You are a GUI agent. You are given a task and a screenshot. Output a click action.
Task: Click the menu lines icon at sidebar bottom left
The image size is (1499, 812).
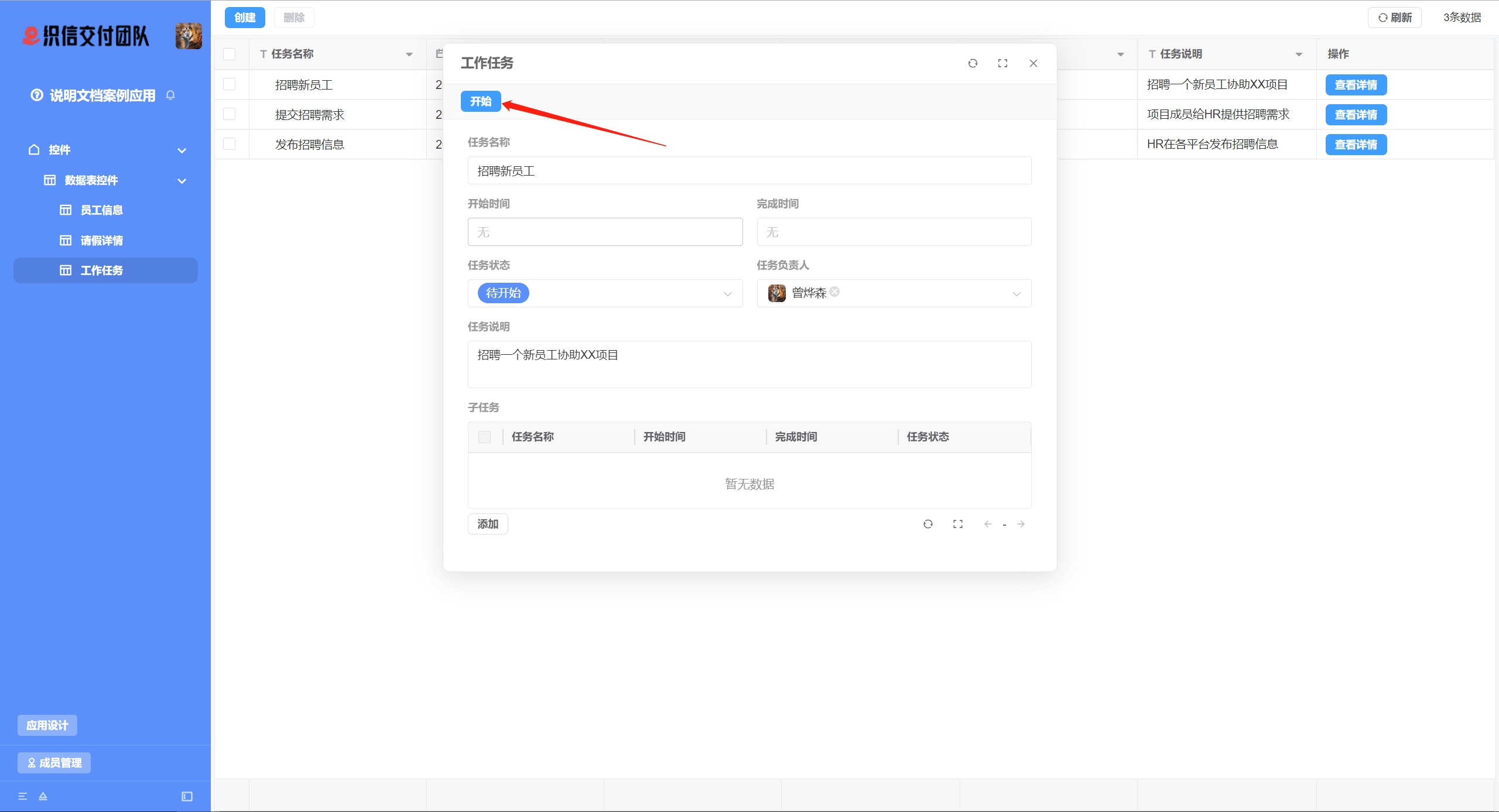[23, 796]
